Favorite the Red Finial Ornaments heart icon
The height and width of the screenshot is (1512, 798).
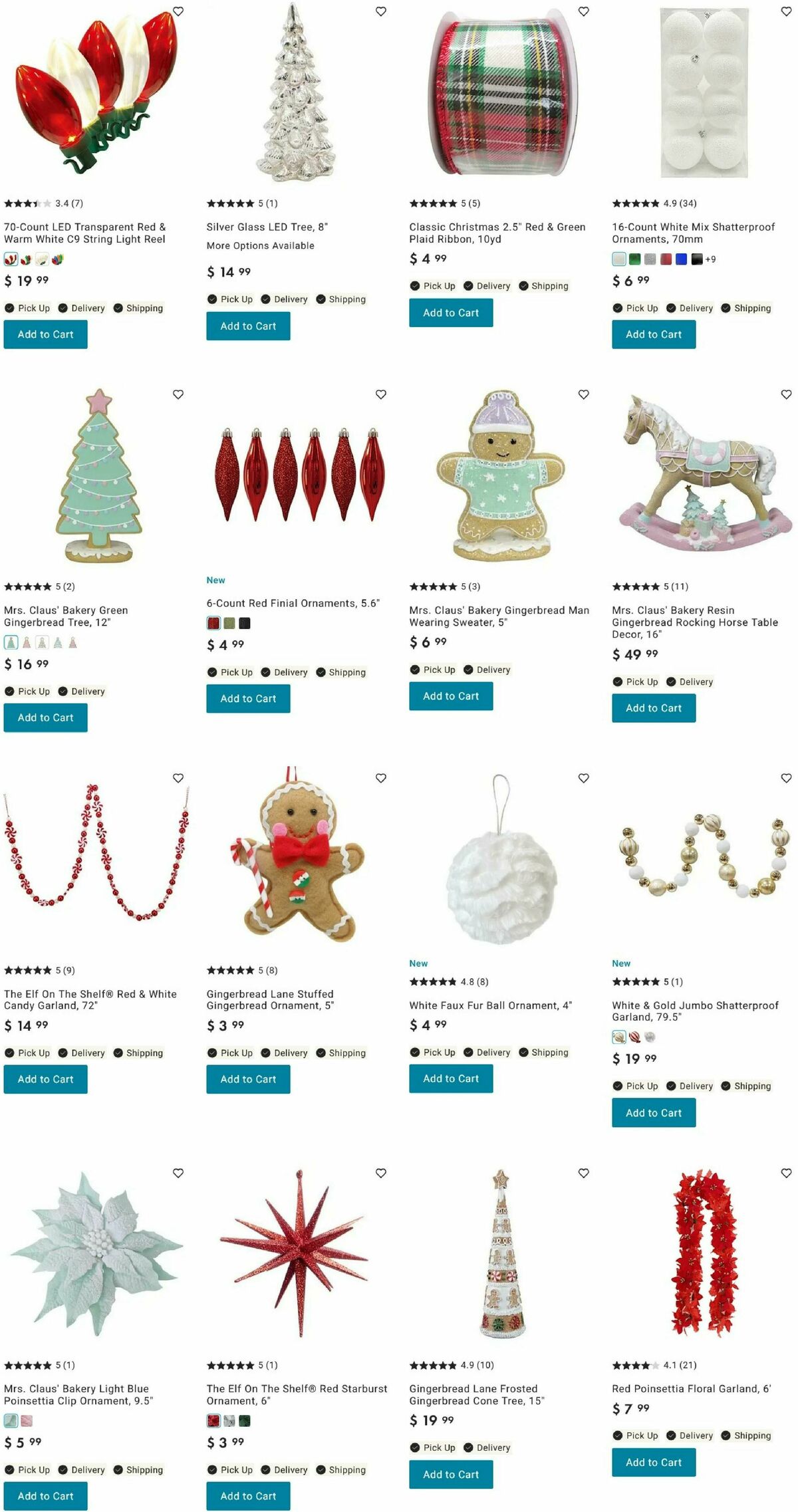(x=381, y=394)
